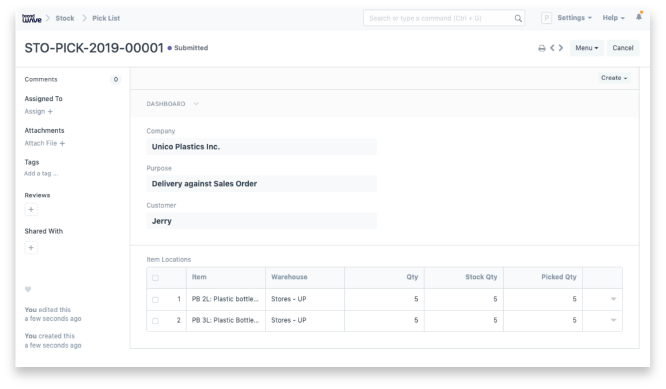
Task: Click Stores - UP warehouse in row 2
Action: coord(305,320)
